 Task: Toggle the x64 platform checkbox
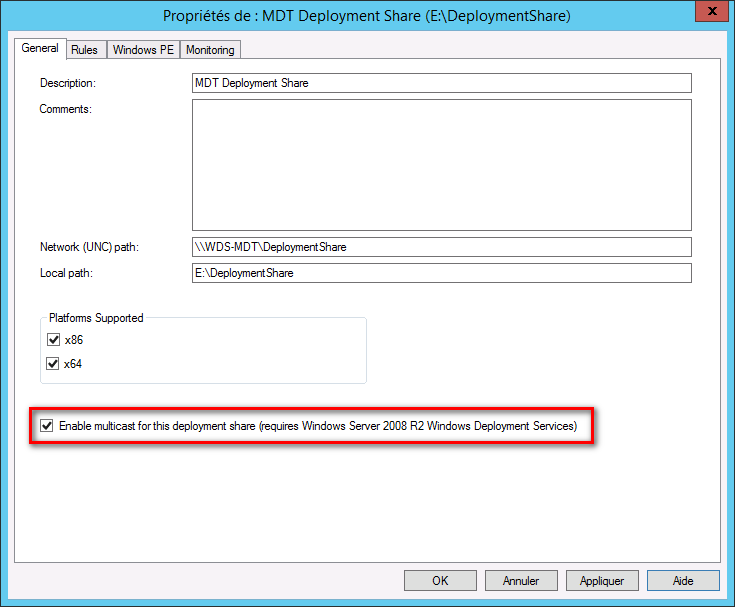pyautogui.click(x=53, y=363)
